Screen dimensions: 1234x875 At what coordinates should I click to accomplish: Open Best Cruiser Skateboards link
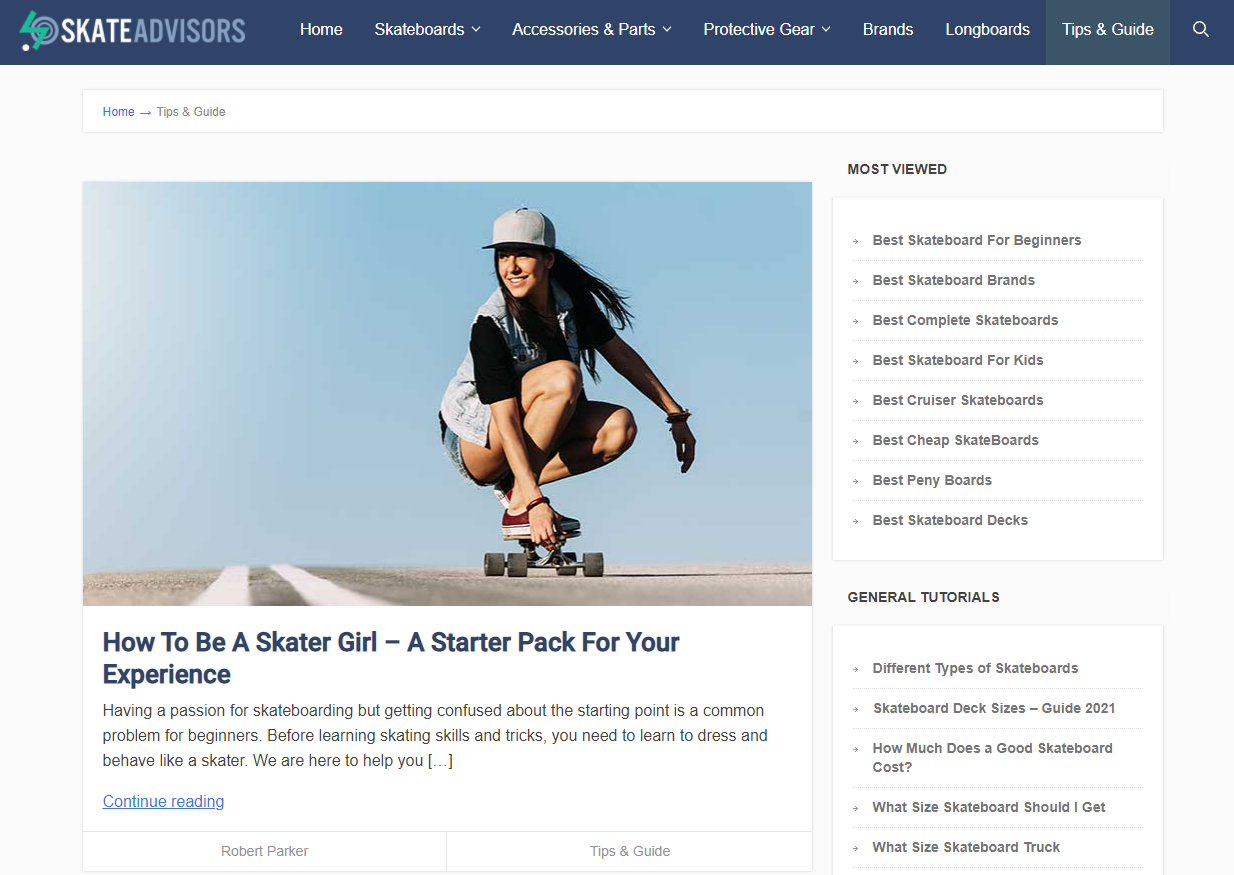957,400
